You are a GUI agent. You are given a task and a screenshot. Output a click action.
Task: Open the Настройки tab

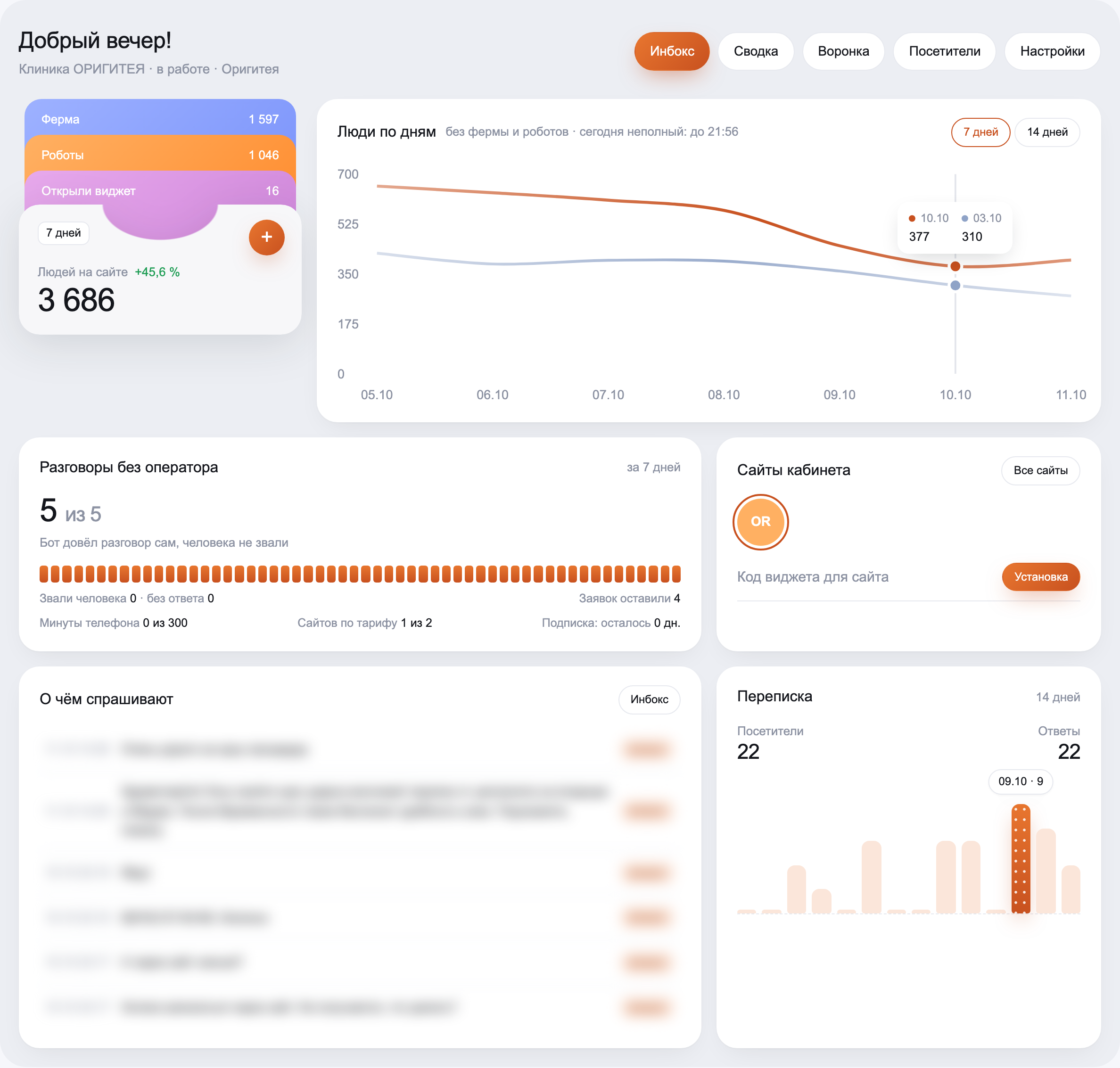[1052, 51]
